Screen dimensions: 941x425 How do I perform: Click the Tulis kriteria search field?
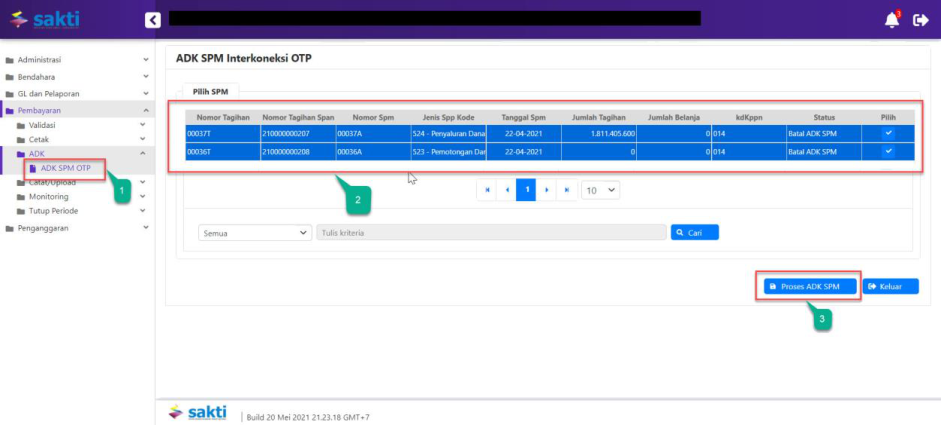tap(490, 232)
